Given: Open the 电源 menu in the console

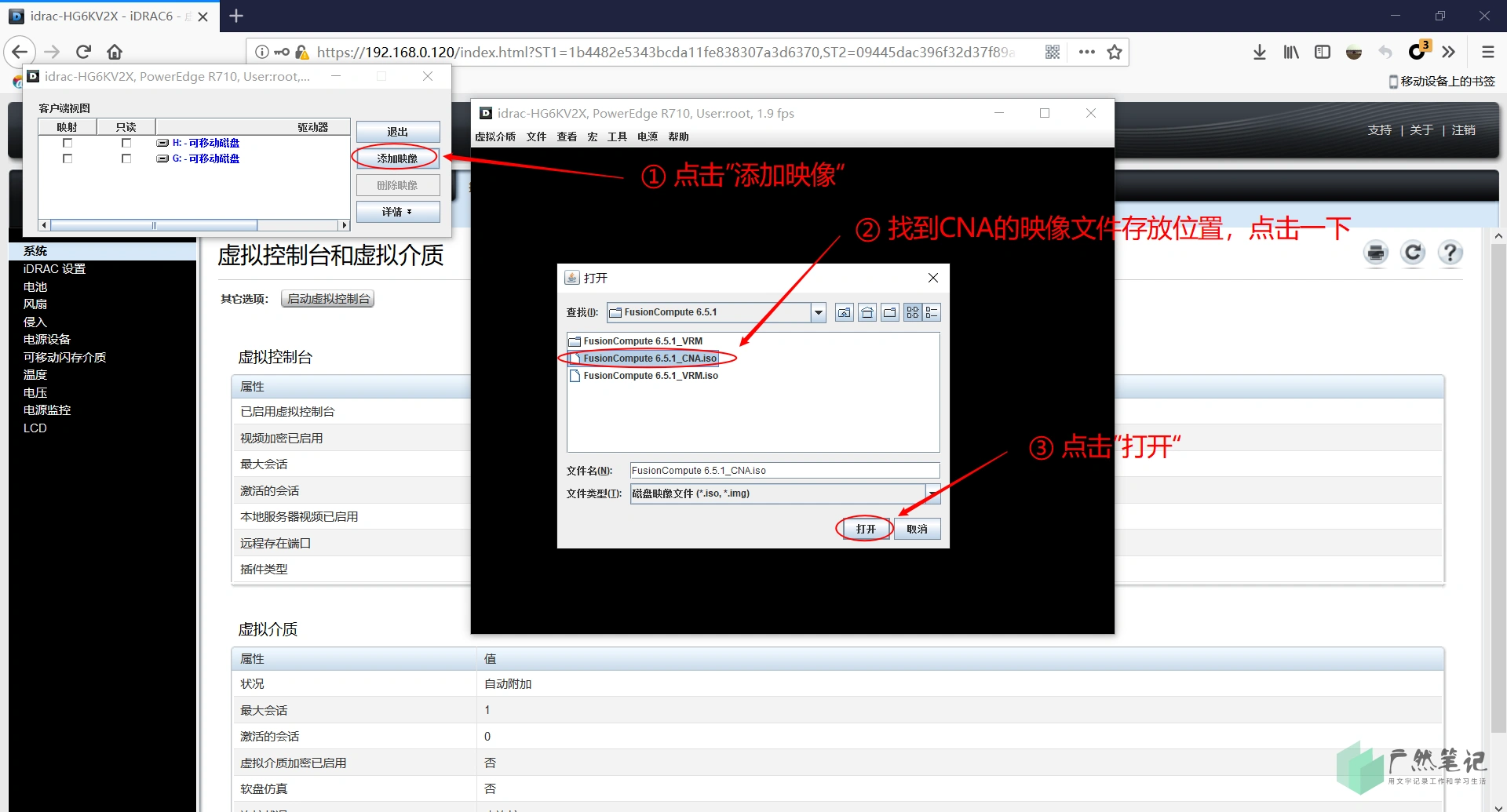Looking at the screenshot, I should click(x=648, y=137).
